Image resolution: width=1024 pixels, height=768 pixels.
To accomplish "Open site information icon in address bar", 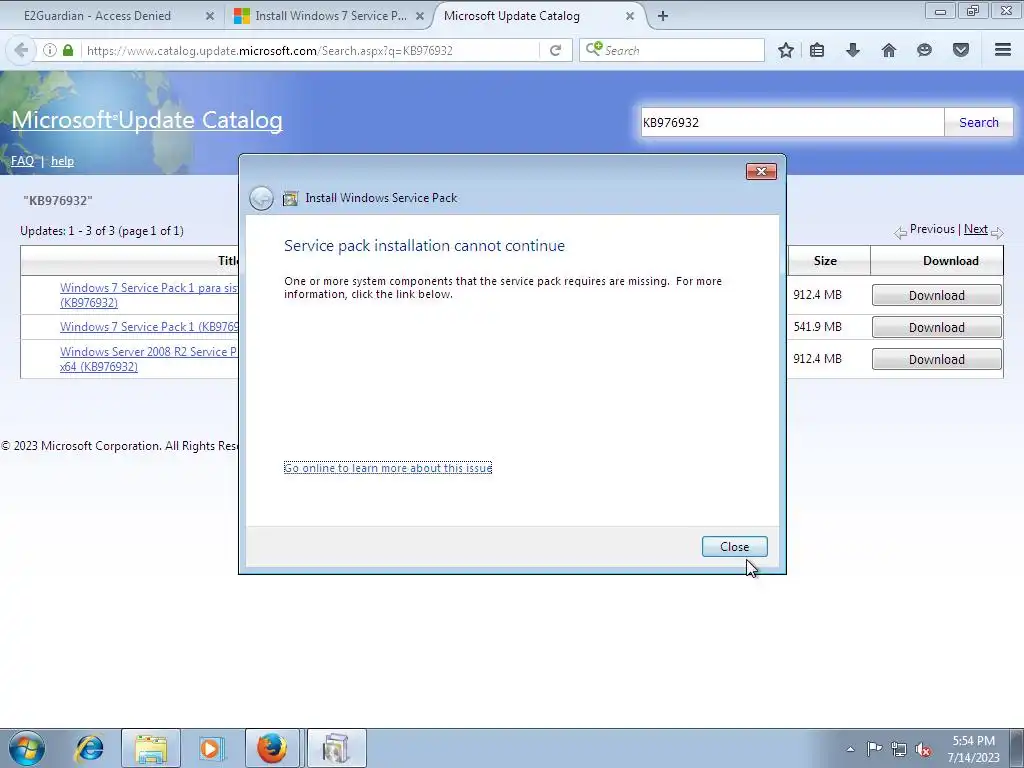I will (x=50, y=50).
